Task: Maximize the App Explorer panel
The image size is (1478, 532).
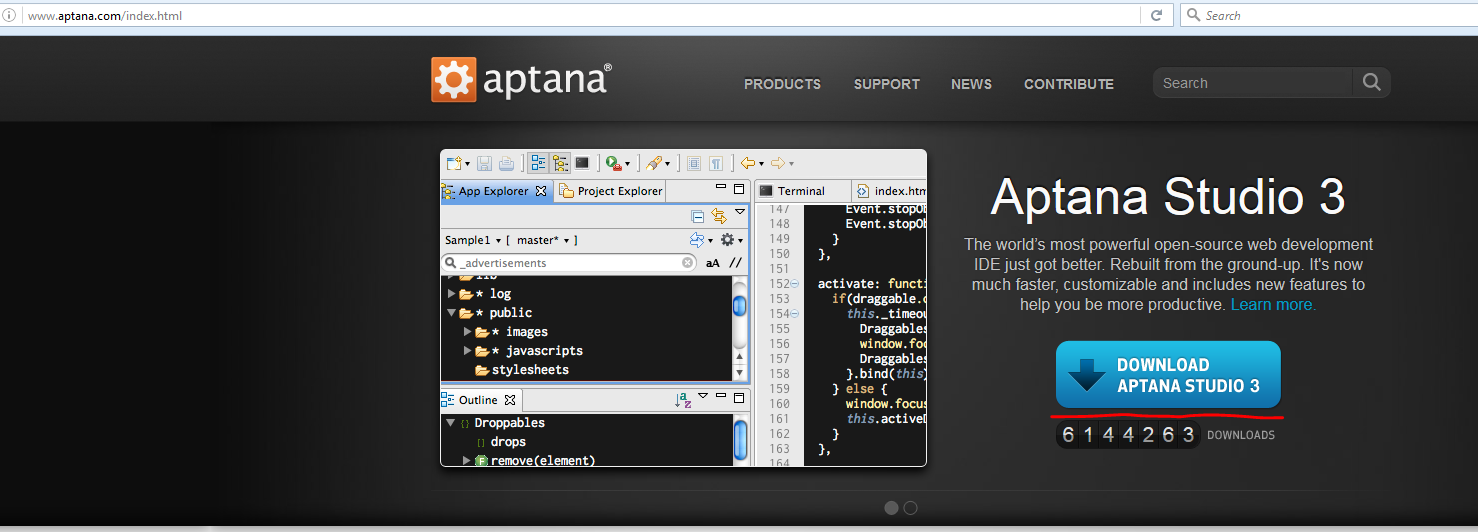Action: point(740,189)
